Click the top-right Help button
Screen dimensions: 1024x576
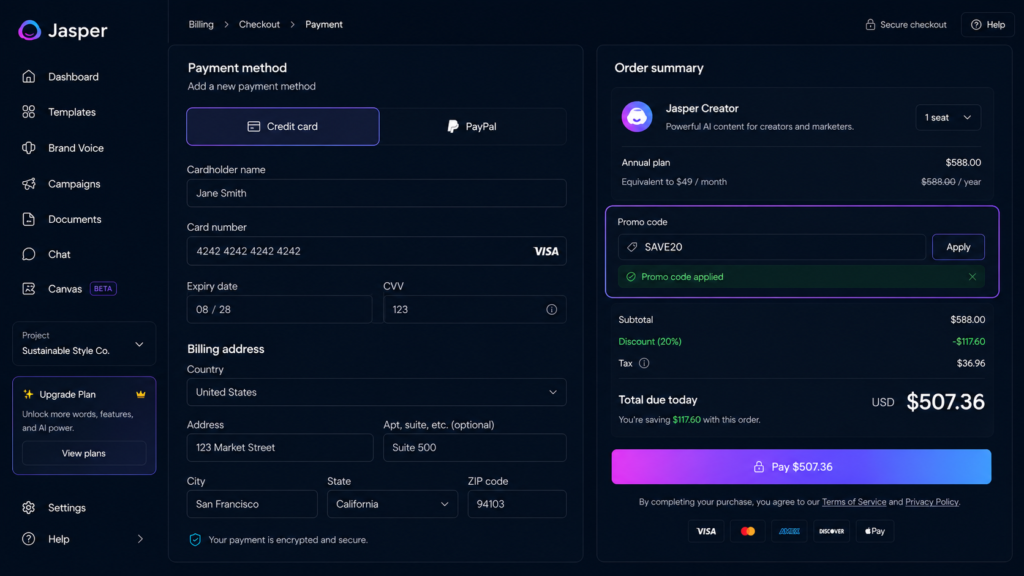[987, 24]
